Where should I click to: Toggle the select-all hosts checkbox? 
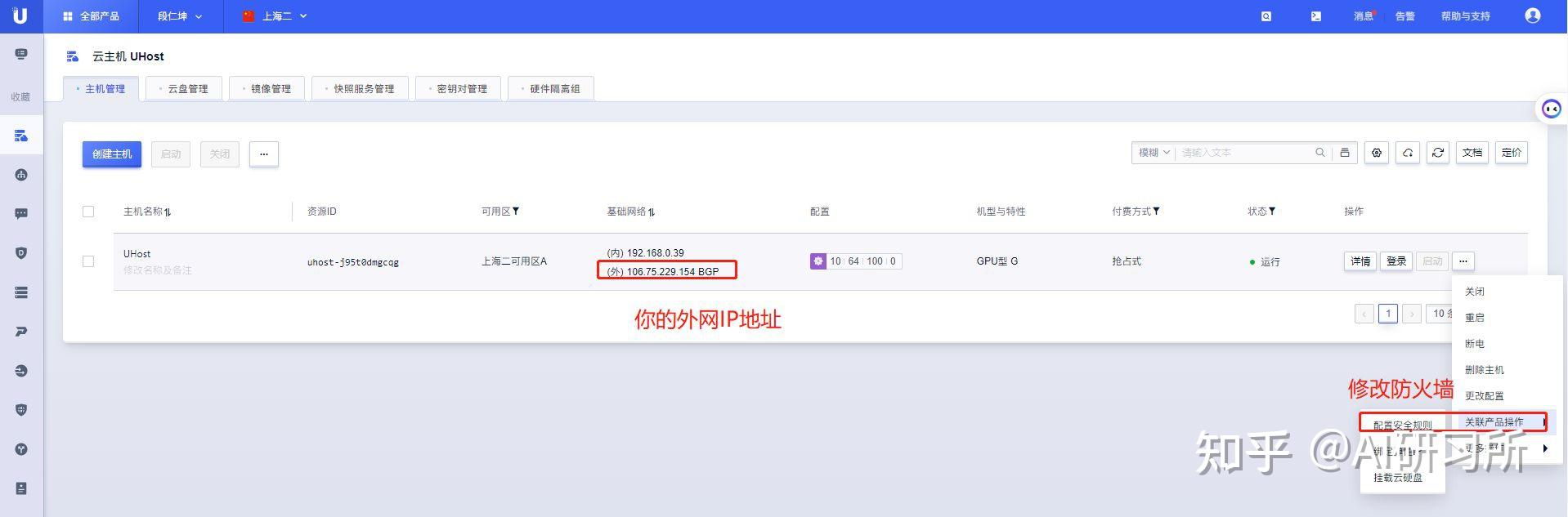coord(88,212)
